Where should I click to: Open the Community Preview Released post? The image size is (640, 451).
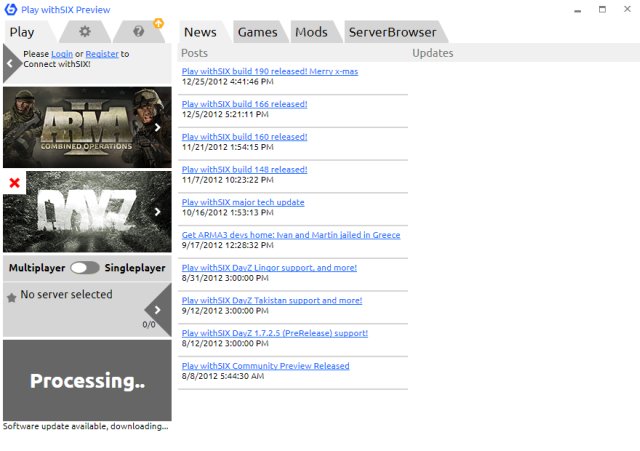coord(266,366)
